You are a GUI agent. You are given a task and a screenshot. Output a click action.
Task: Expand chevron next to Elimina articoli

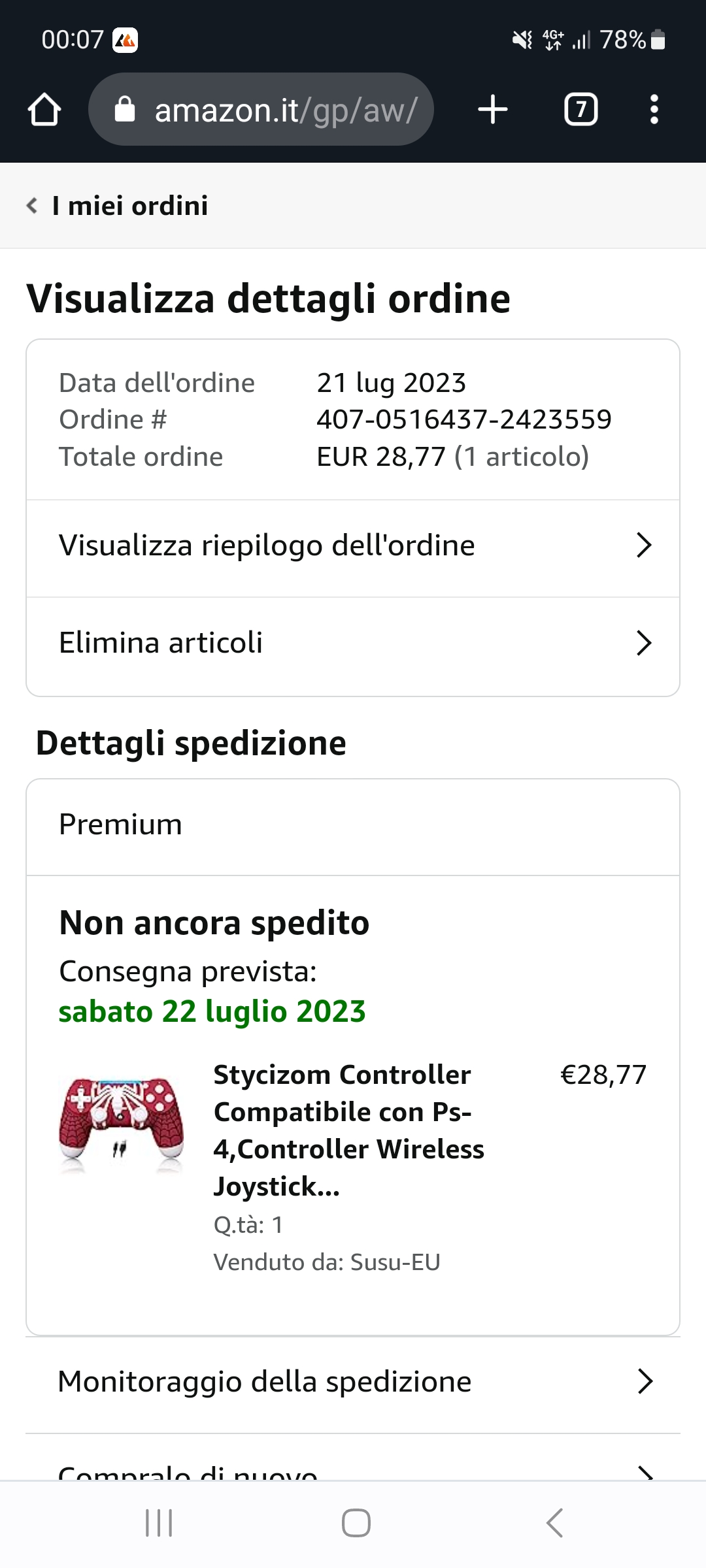[x=645, y=643]
